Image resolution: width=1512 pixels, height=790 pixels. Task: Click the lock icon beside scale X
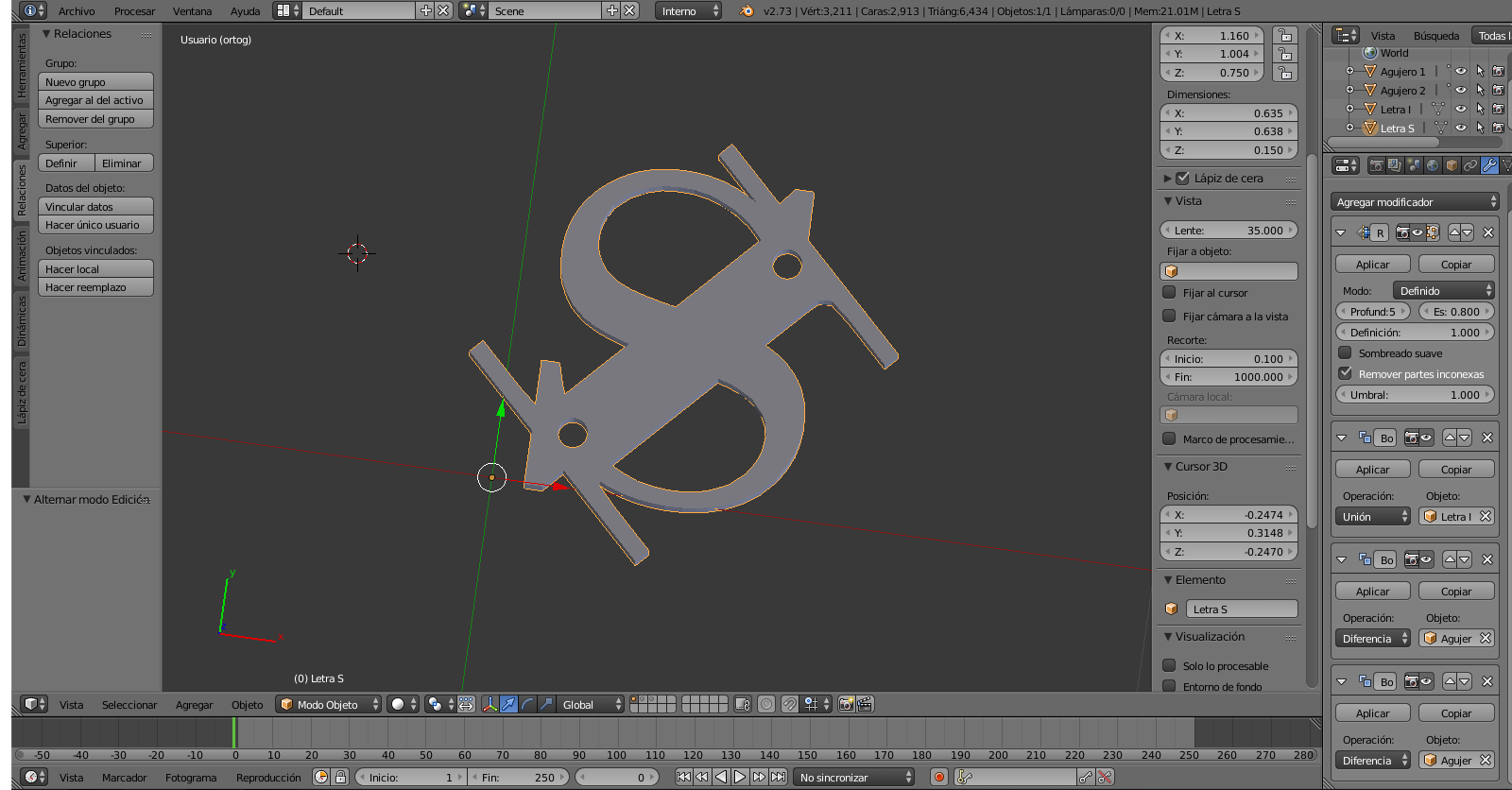point(1284,36)
